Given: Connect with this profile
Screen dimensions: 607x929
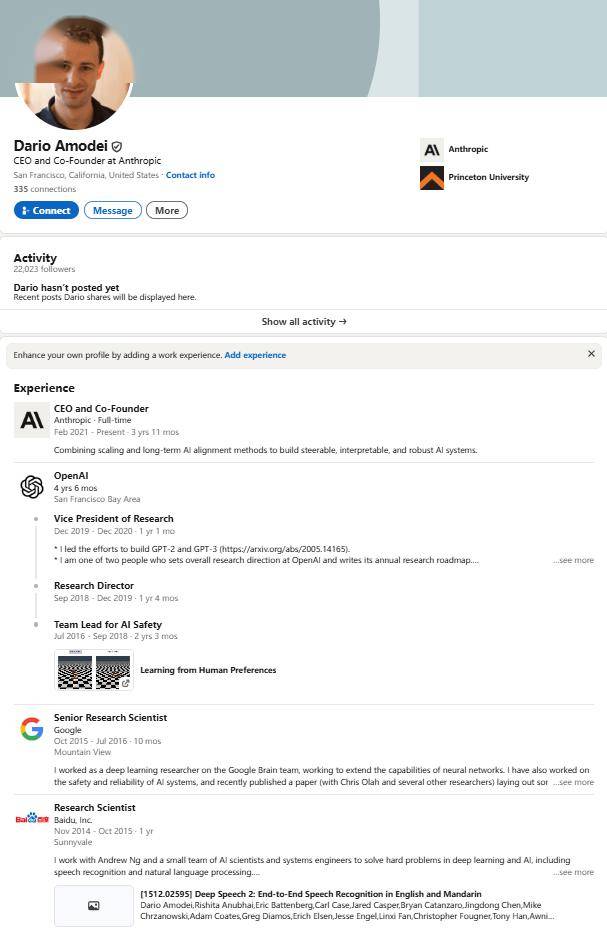Looking at the screenshot, I should [x=46, y=210].
